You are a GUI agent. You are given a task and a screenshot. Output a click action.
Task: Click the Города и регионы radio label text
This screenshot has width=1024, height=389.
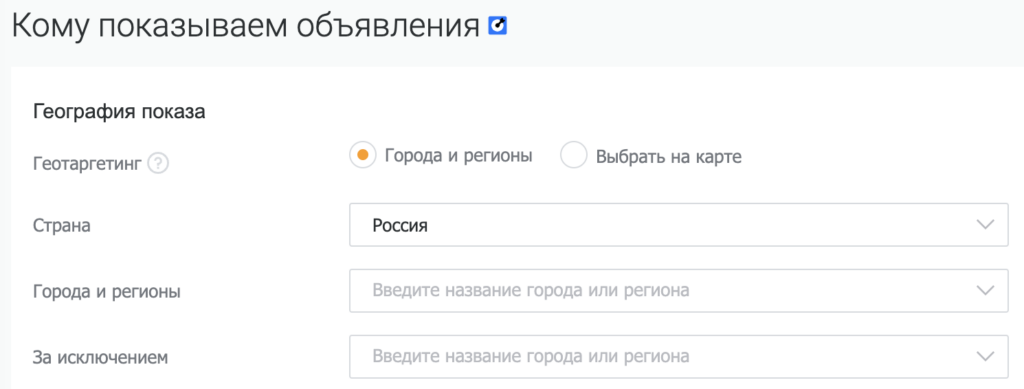pyautogui.click(x=458, y=156)
